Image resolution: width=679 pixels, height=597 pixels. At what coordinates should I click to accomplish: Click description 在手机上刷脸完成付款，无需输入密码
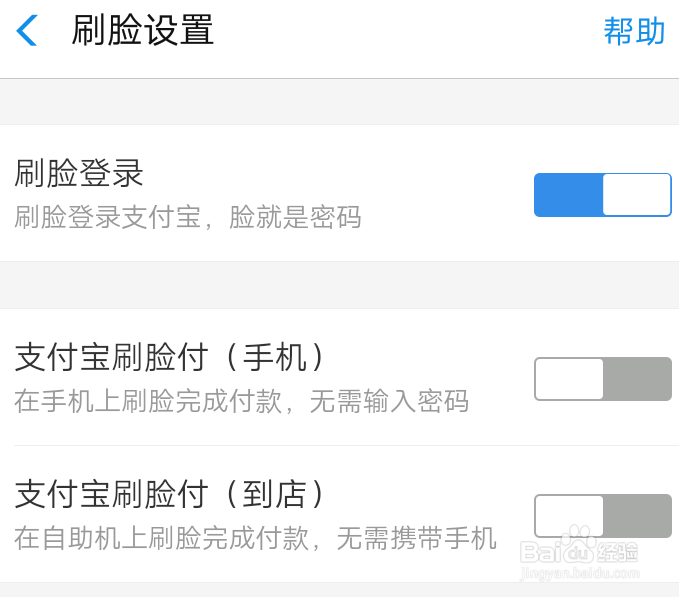(x=241, y=401)
